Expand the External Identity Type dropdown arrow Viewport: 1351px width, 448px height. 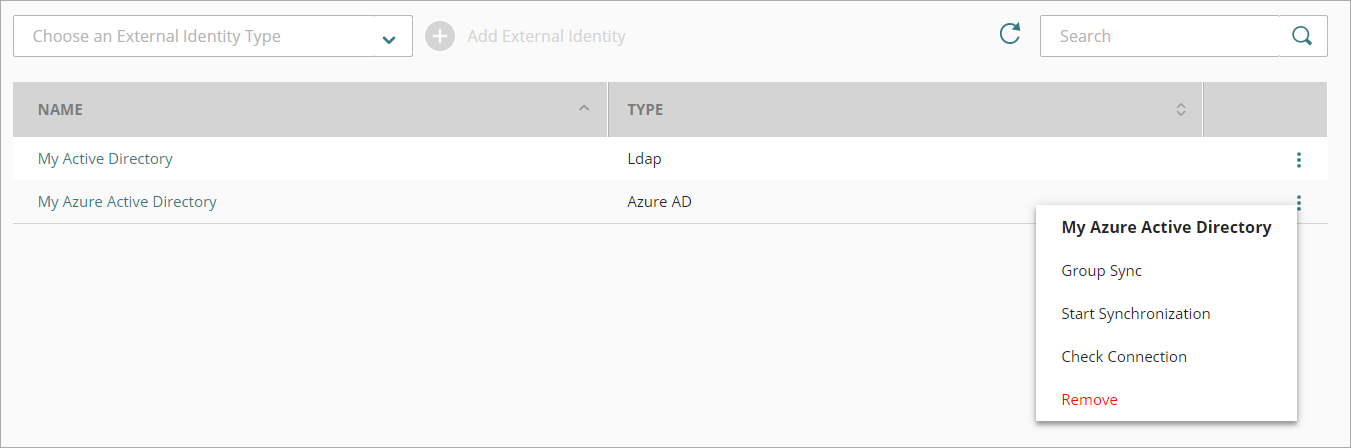tap(389, 38)
